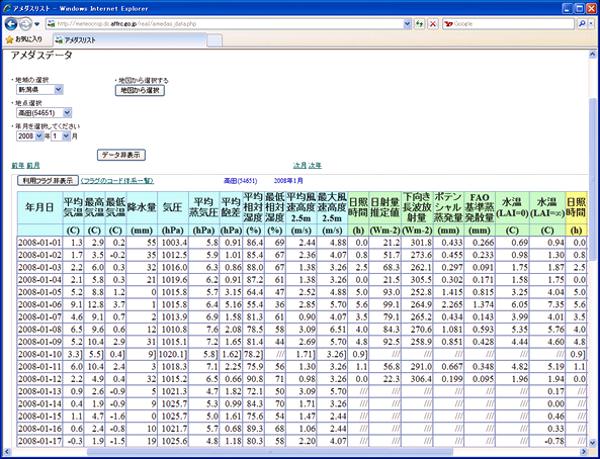Viewport: 600px width, 459px height.
Task: Click the Internet Explorer title bar icon
Action: coord(7,8)
